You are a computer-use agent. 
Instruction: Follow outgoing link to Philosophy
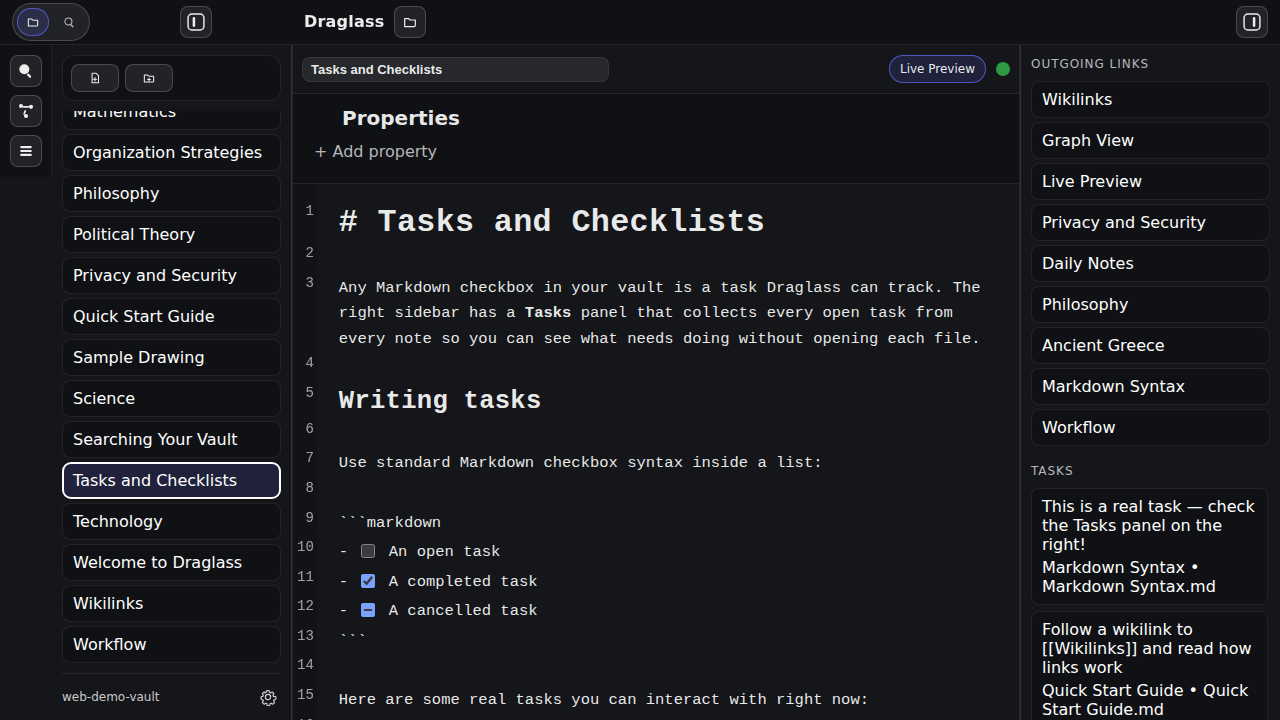(1150, 305)
